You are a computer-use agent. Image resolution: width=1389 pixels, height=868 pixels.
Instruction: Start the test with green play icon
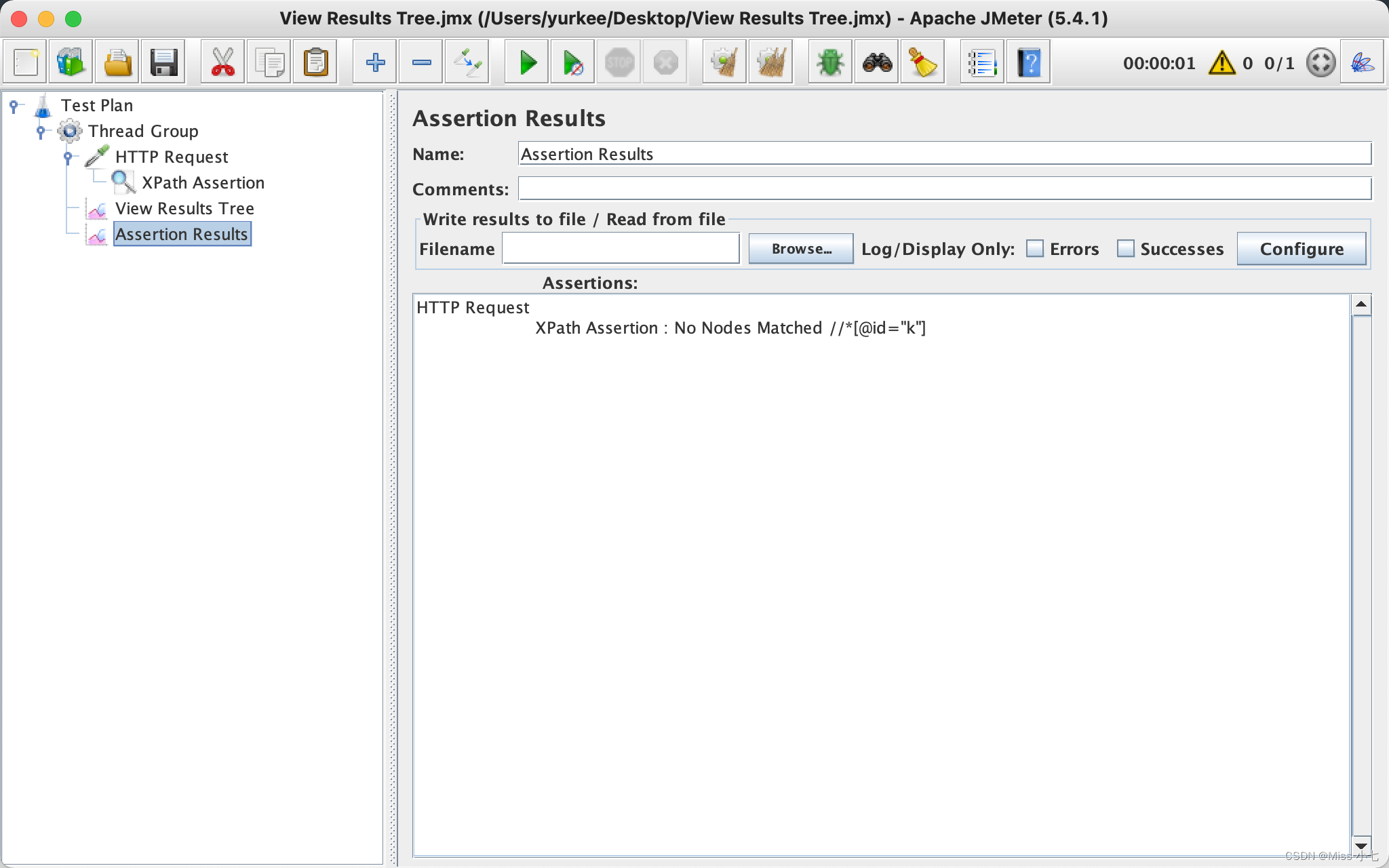point(527,62)
